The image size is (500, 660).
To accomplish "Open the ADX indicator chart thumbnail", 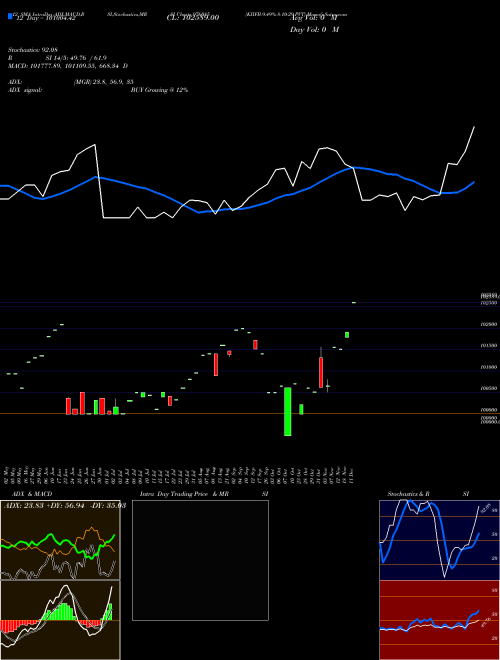I will [60, 540].
